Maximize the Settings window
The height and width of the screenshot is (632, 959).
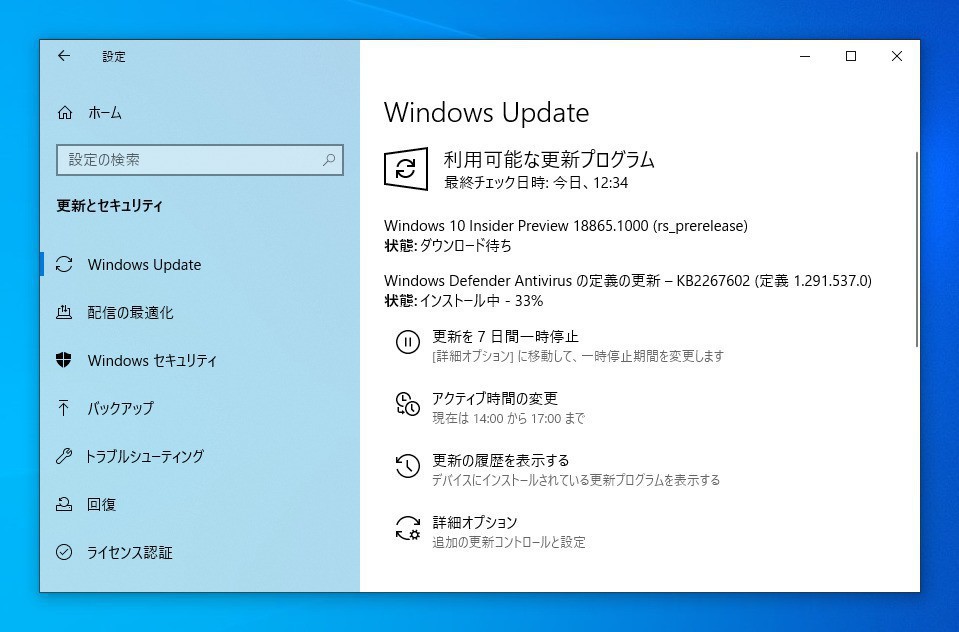tap(851, 56)
